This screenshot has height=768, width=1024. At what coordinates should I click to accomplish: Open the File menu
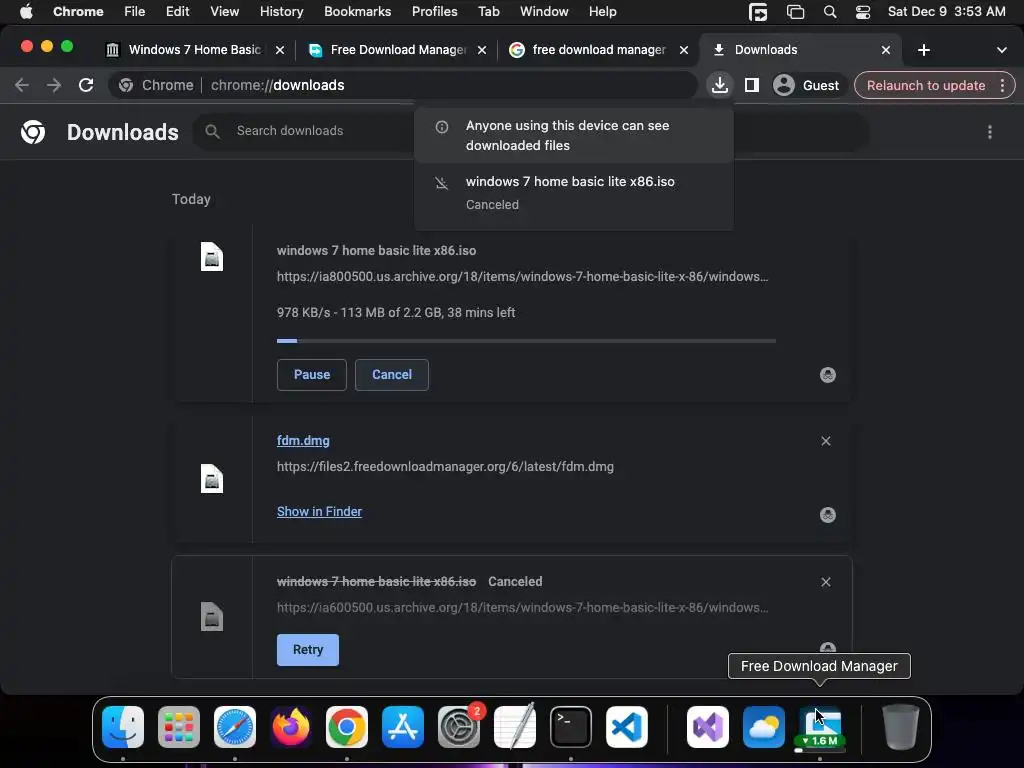[x=135, y=12]
